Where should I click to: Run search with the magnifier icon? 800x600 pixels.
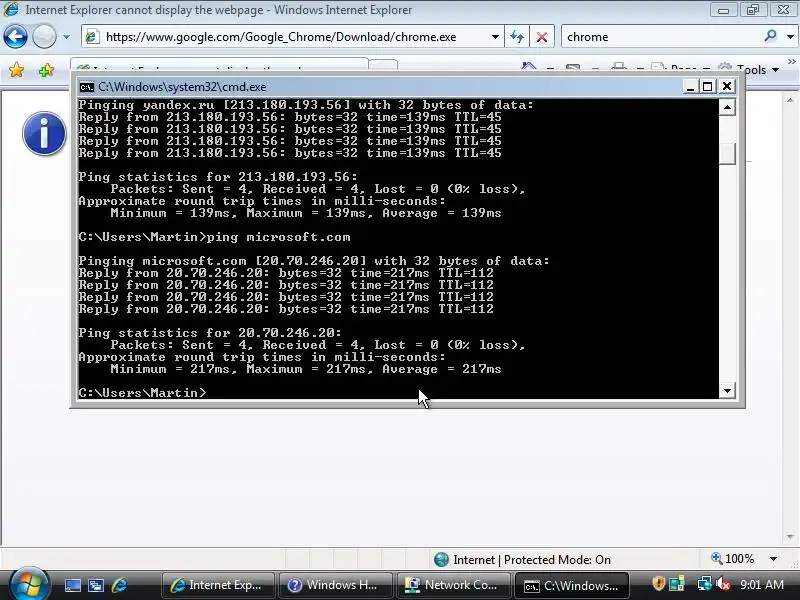pos(771,36)
